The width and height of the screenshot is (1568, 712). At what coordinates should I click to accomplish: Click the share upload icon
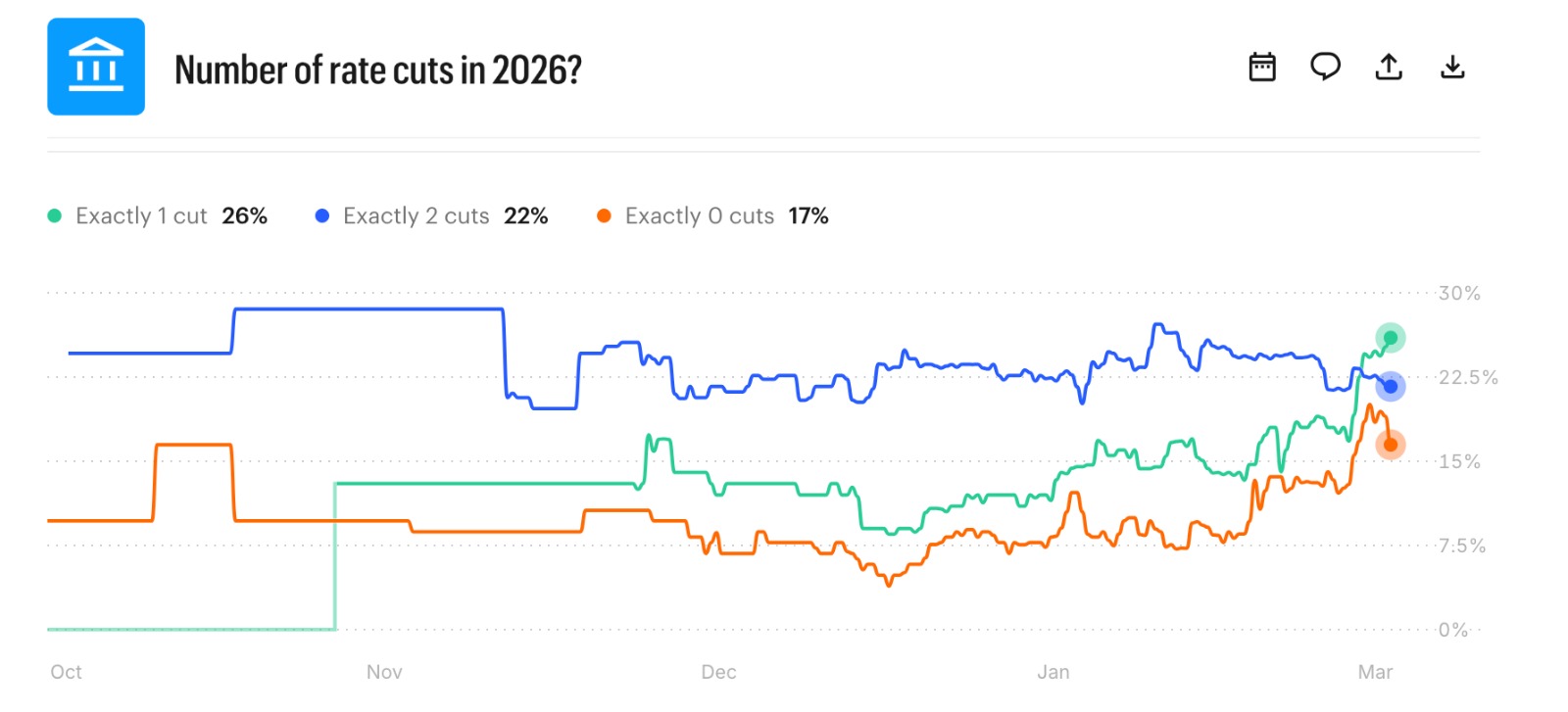tap(1389, 67)
